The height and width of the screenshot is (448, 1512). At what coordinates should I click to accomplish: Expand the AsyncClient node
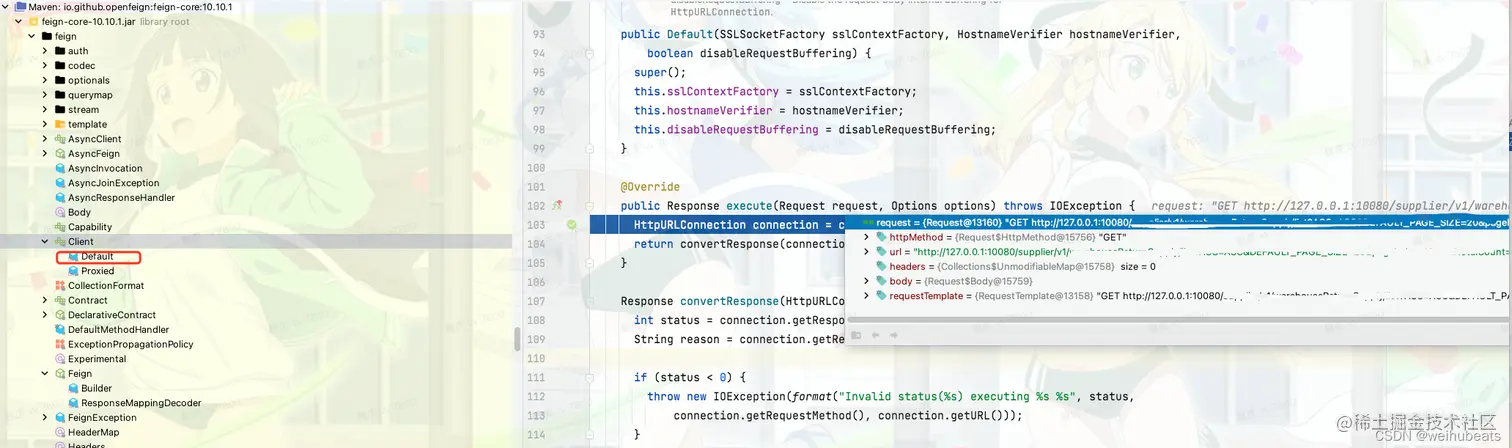pyautogui.click(x=45, y=139)
